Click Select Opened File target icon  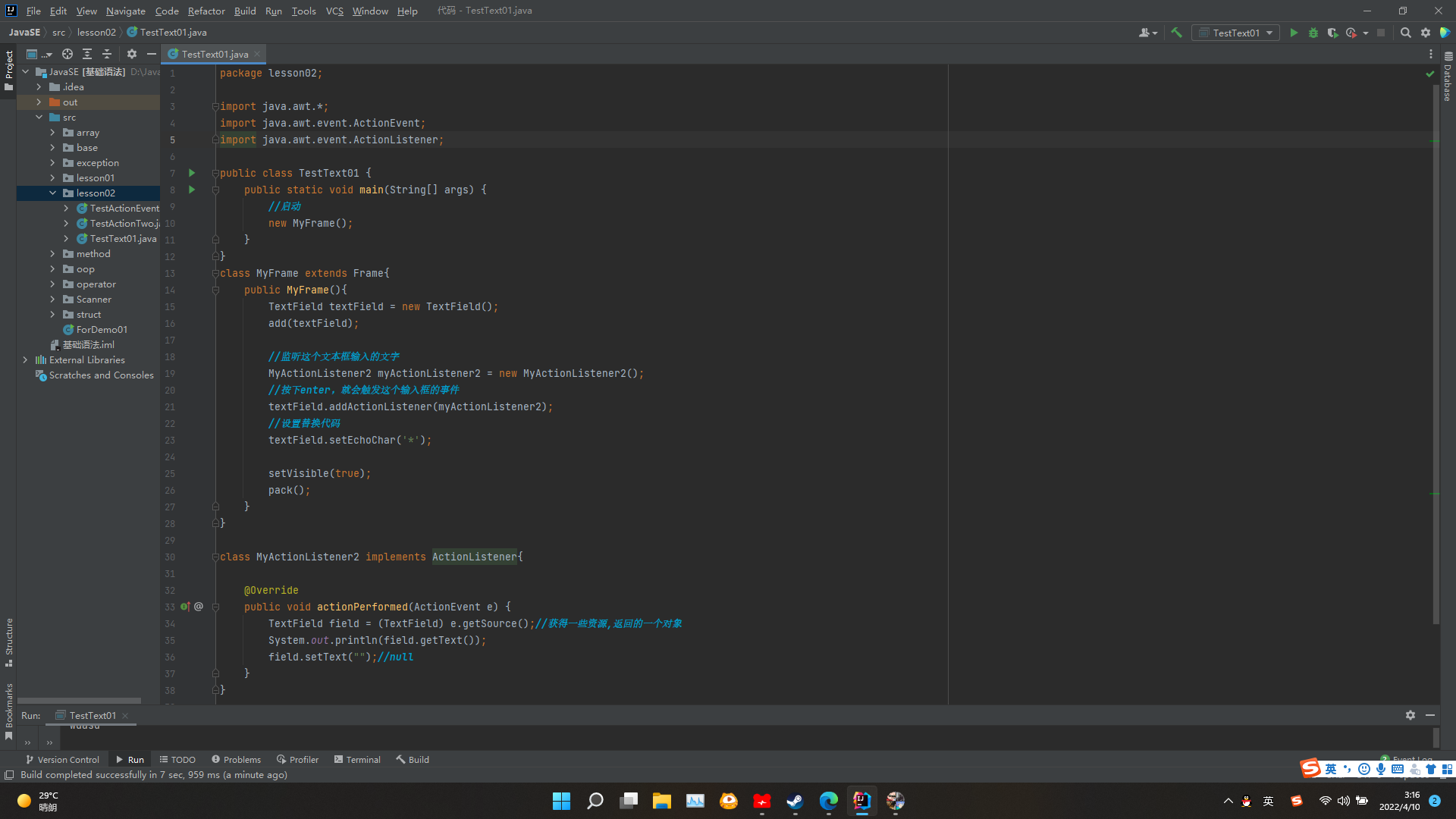(67, 54)
